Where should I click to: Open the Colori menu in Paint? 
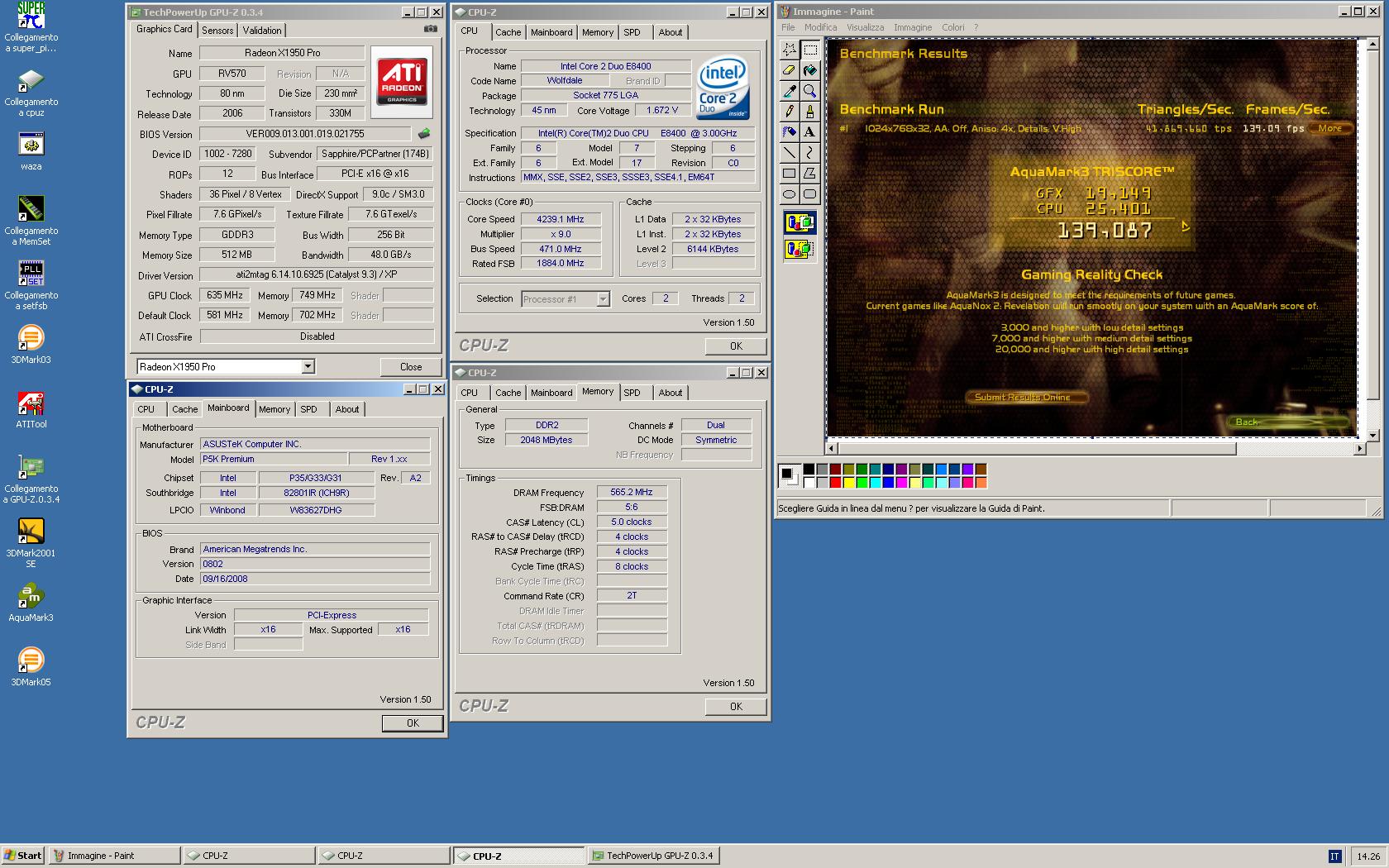(952, 27)
